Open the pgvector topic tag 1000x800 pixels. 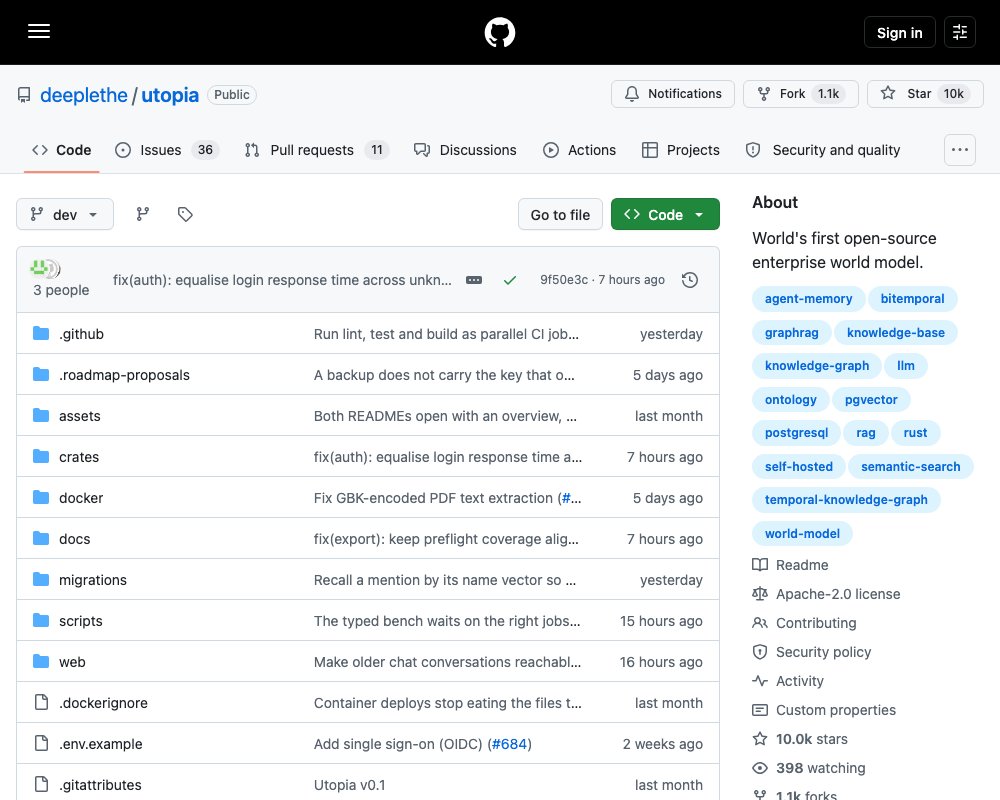pos(871,399)
